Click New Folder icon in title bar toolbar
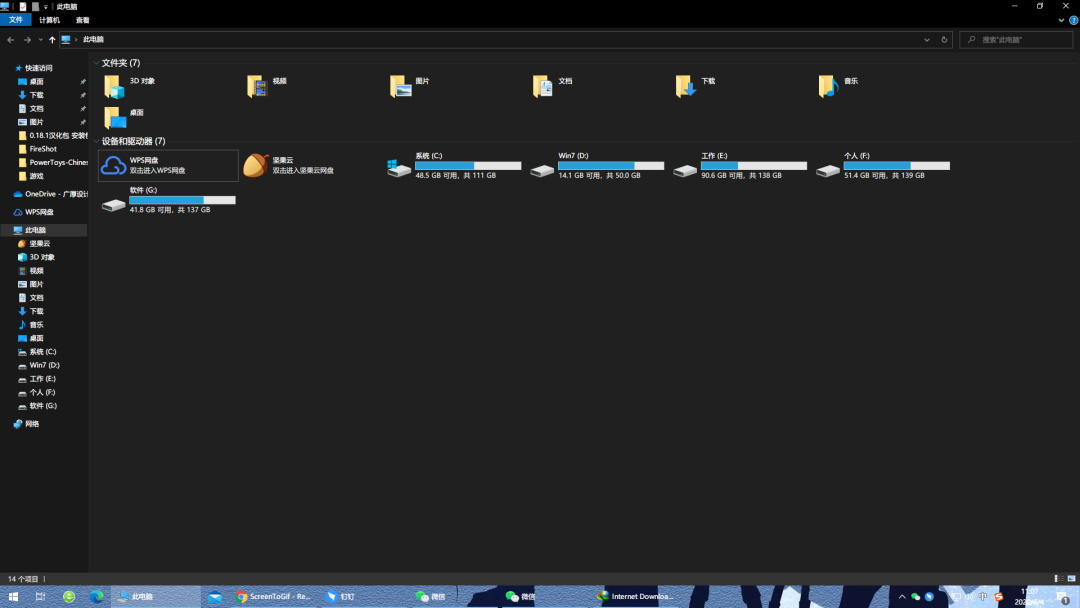 (x=35, y=6)
